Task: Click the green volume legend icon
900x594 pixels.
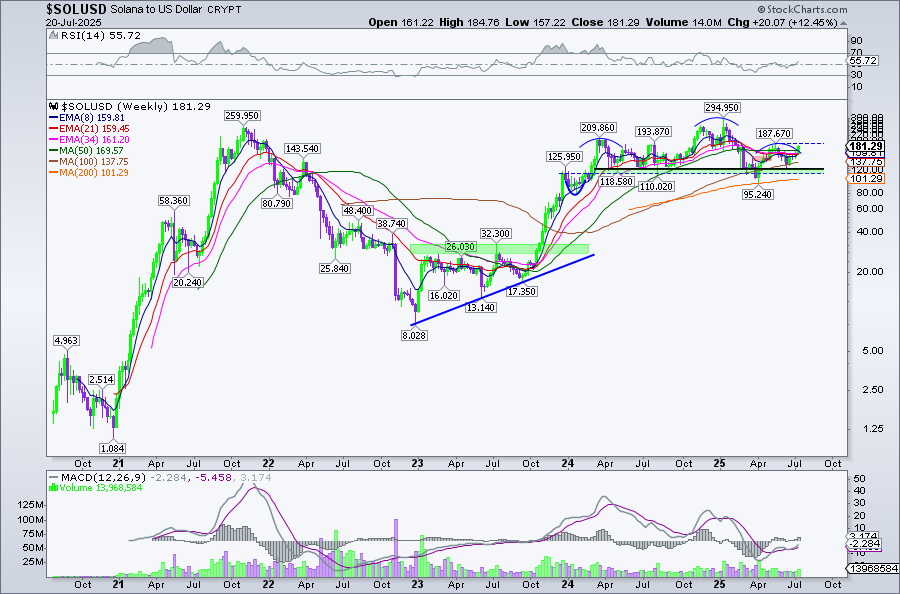Action: 53,488
